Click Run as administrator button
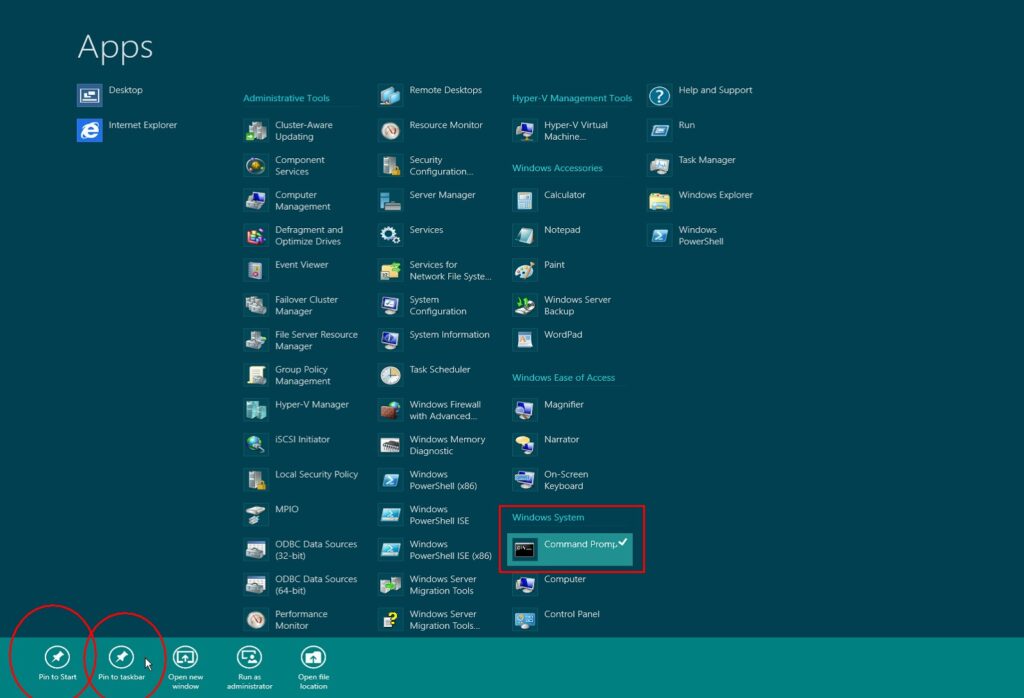The image size is (1024, 698). pyautogui.click(x=249, y=668)
